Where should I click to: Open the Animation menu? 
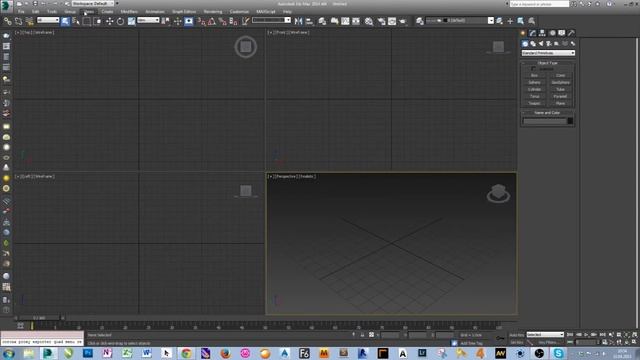pyautogui.click(x=155, y=12)
